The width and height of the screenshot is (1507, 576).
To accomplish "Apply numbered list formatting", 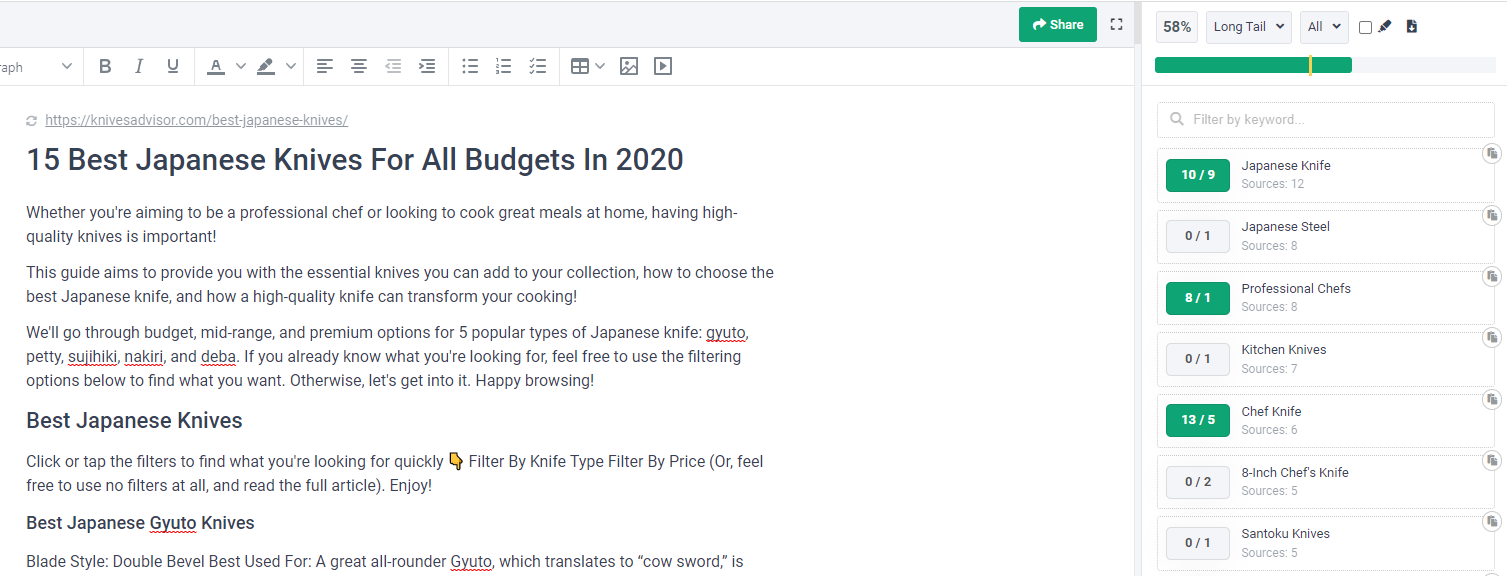I will click(503, 66).
